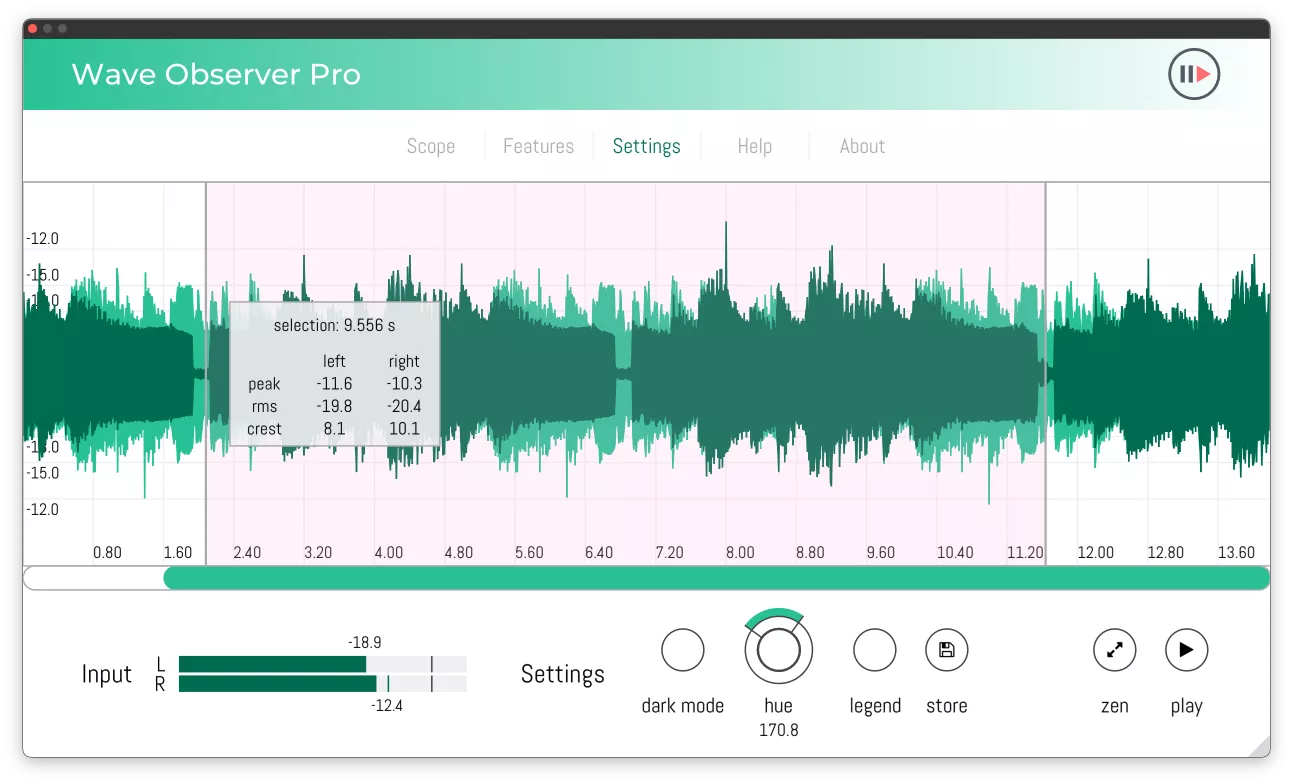Toggle the legend display
This screenshot has width=1293, height=784.
pyautogui.click(x=874, y=650)
